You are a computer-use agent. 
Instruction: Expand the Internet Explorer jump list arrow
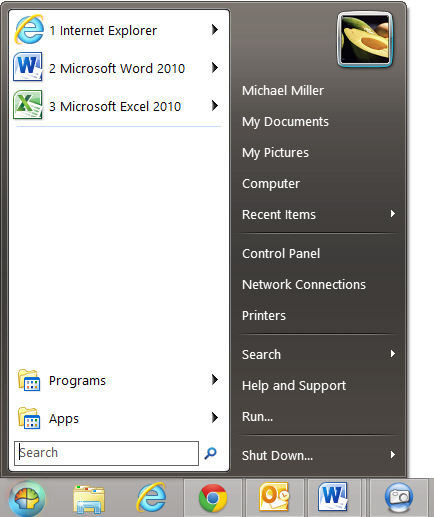(215, 30)
